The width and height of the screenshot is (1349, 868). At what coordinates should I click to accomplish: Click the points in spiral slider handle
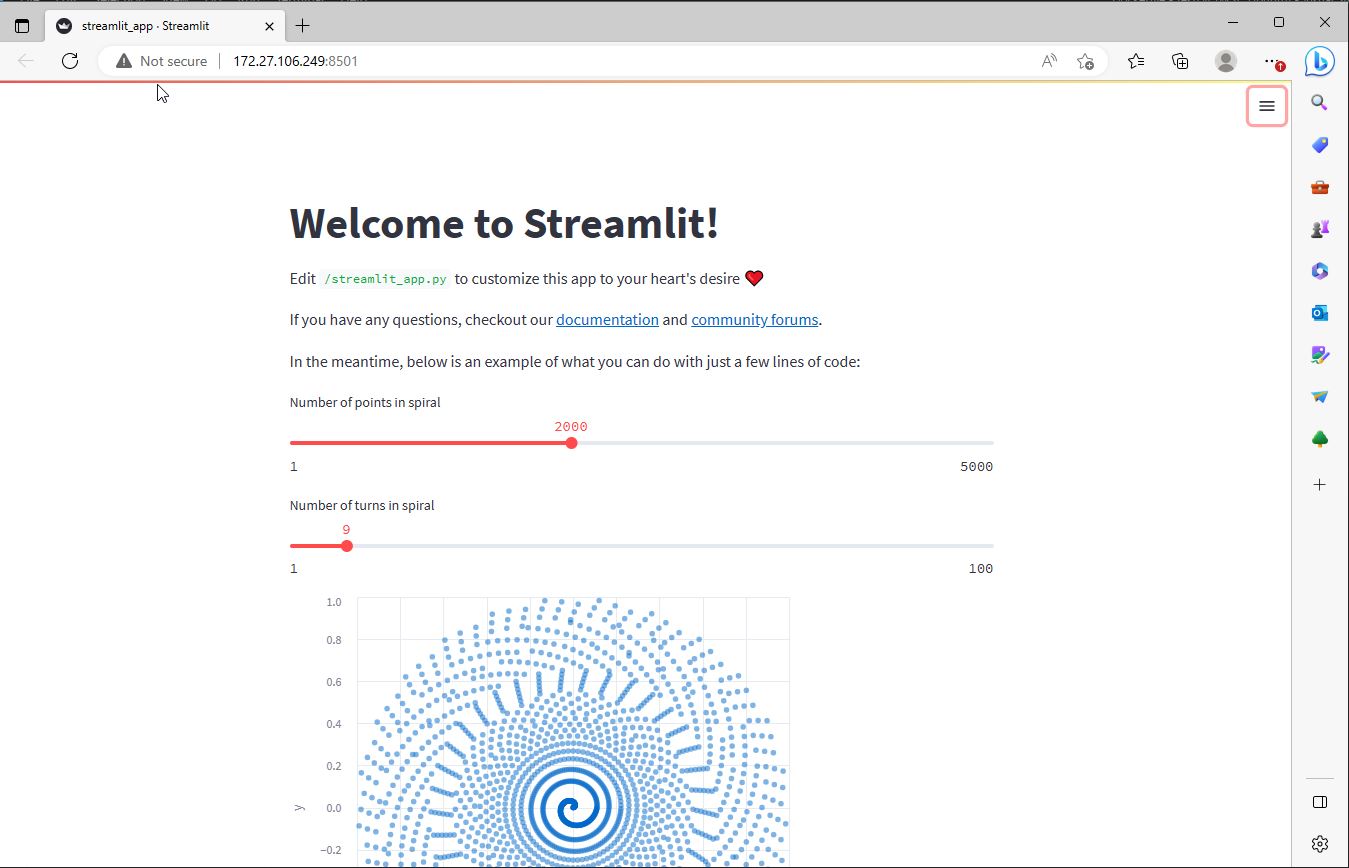(571, 443)
